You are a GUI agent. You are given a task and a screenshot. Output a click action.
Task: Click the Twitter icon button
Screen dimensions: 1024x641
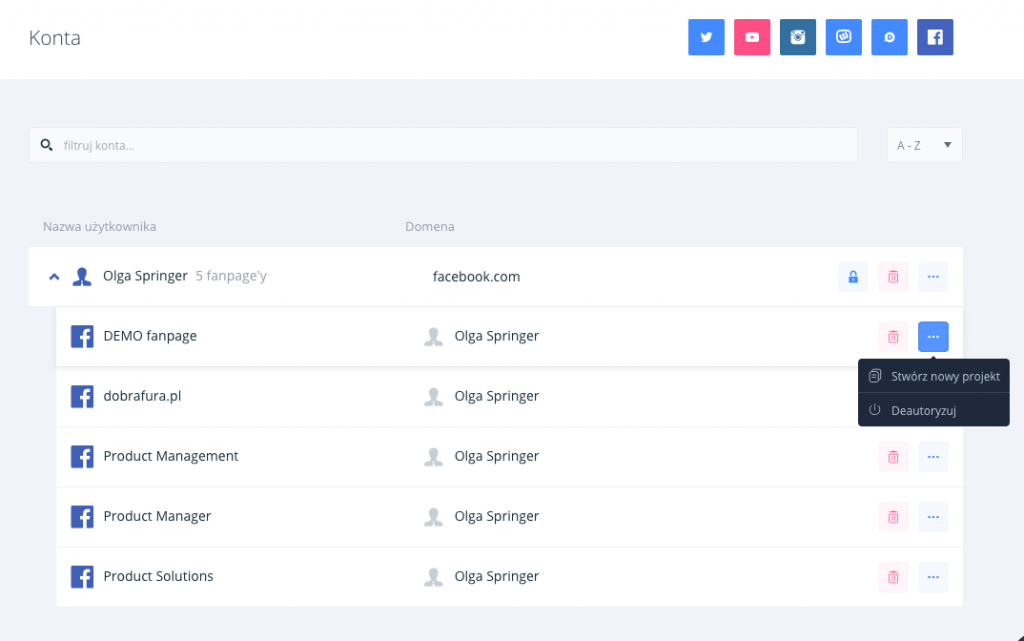[x=706, y=37]
